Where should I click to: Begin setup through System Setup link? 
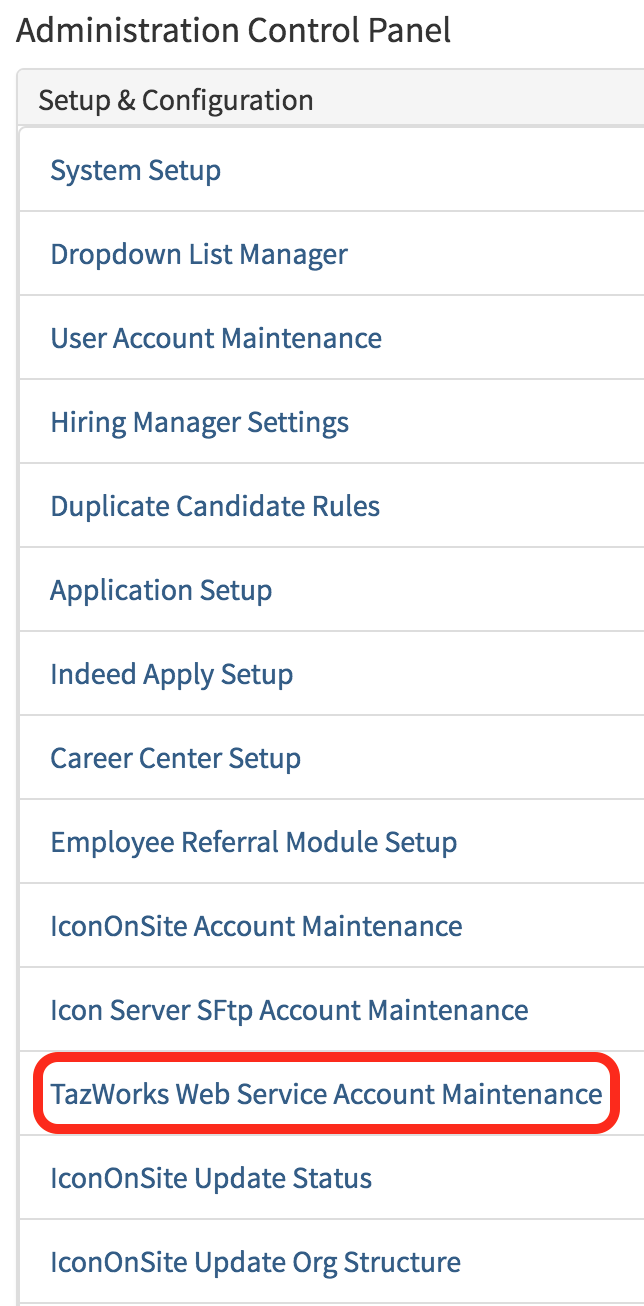pos(135,169)
